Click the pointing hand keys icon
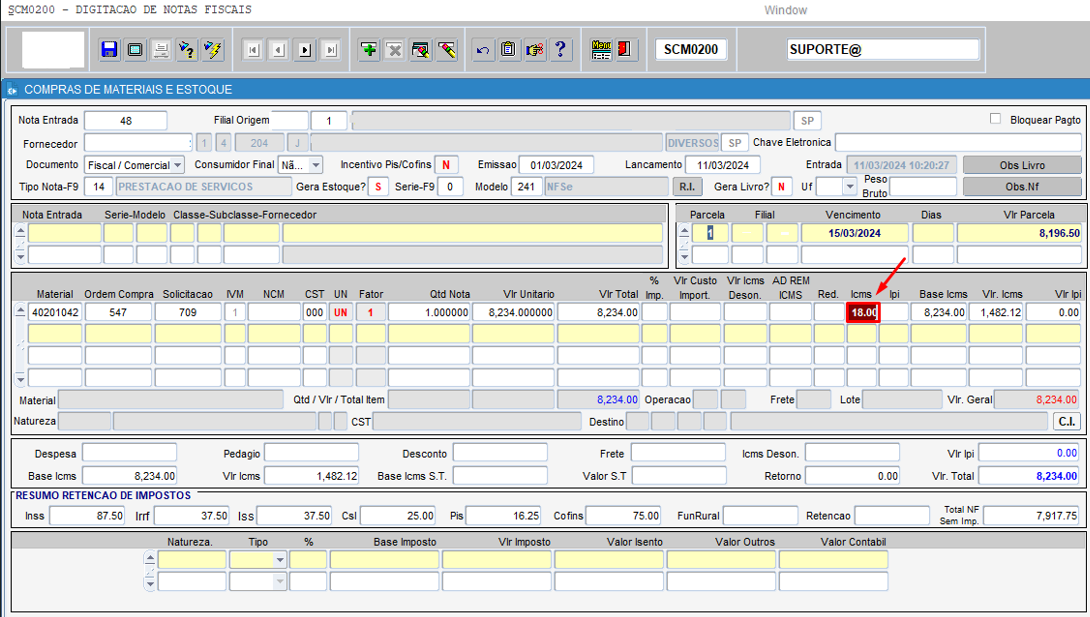Image resolution: width=1090 pixels, height=617 pixels. pyautogui.click(x=535, y=49)
